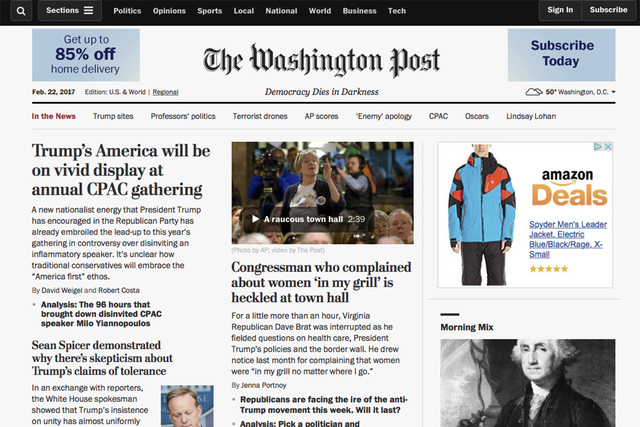This screenshot has width=640, height=427.
Task: Click the five-star rating on the Amazon ad
Action: 549,269
